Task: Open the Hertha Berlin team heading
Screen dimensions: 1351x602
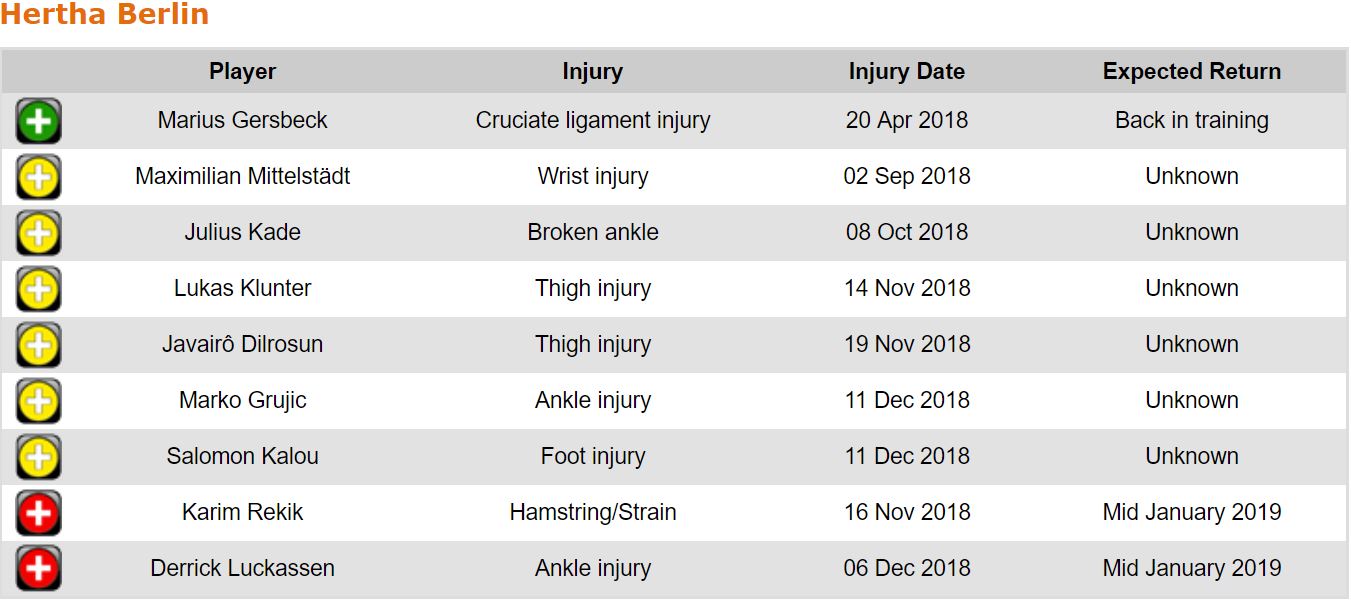Action: pyautogui.click(x=105, y=15)
